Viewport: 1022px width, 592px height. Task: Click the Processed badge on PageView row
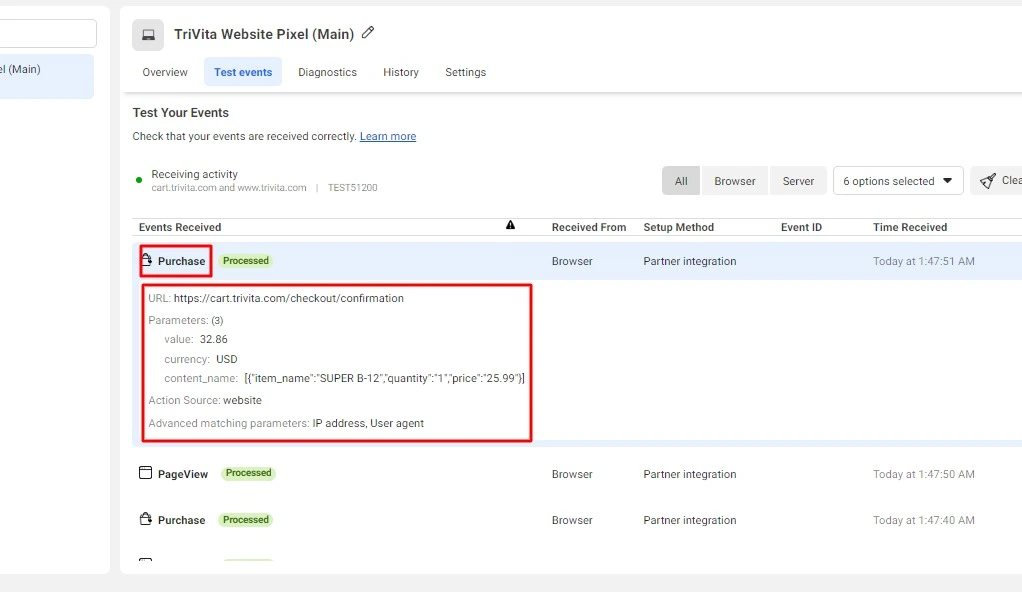click(248, 473)
